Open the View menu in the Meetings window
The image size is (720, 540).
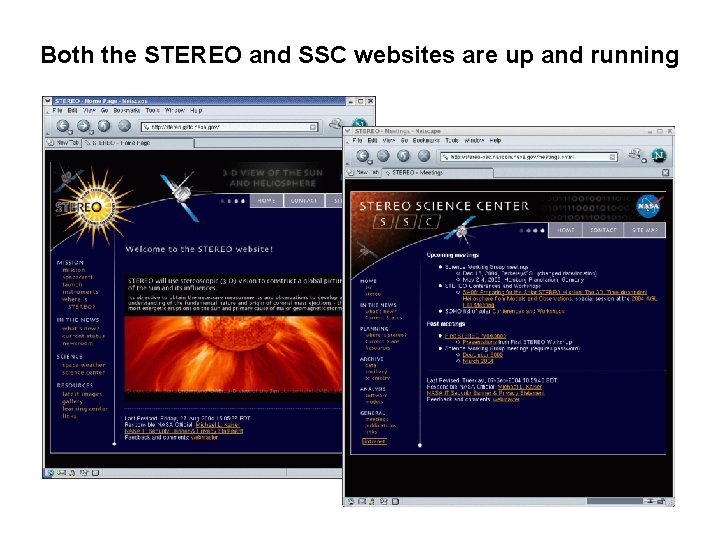tap(388, 141)
